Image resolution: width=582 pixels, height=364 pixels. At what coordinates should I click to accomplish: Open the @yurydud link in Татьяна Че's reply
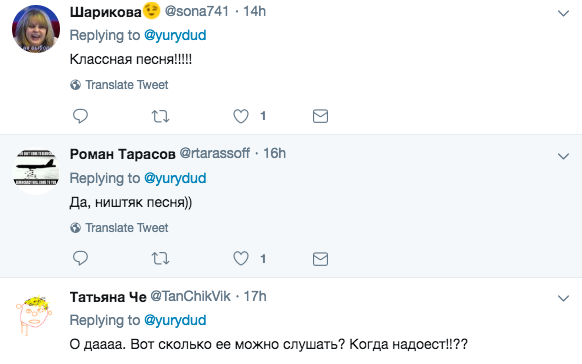point(175,320)
